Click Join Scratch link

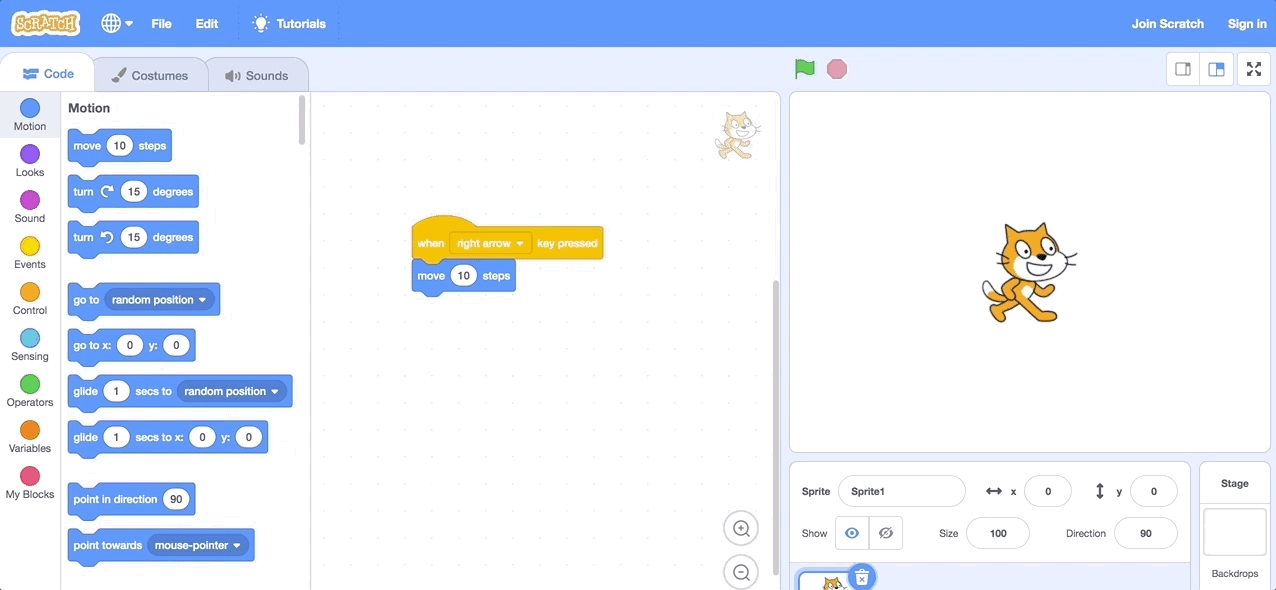1167,23
